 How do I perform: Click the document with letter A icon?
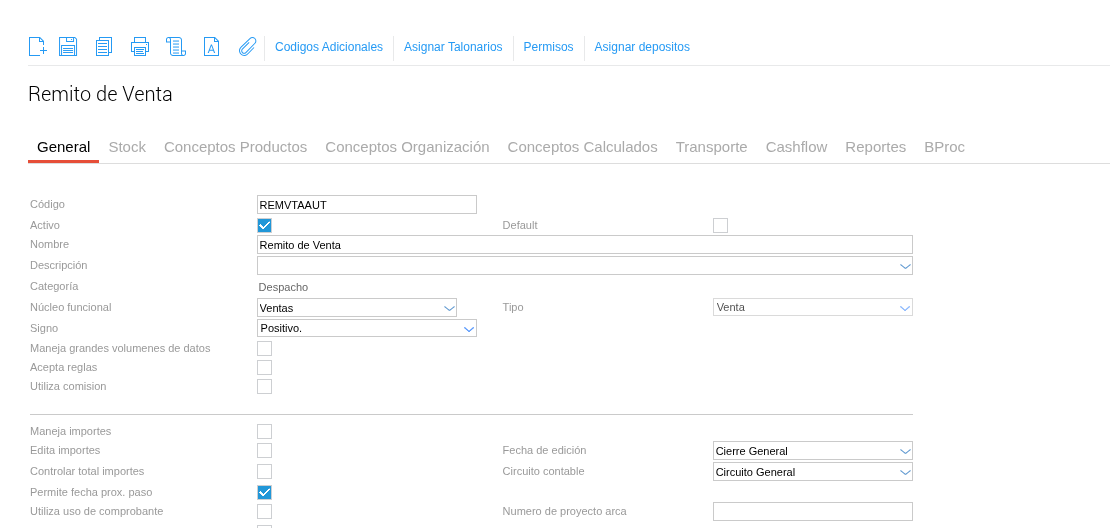coord(211,47)
